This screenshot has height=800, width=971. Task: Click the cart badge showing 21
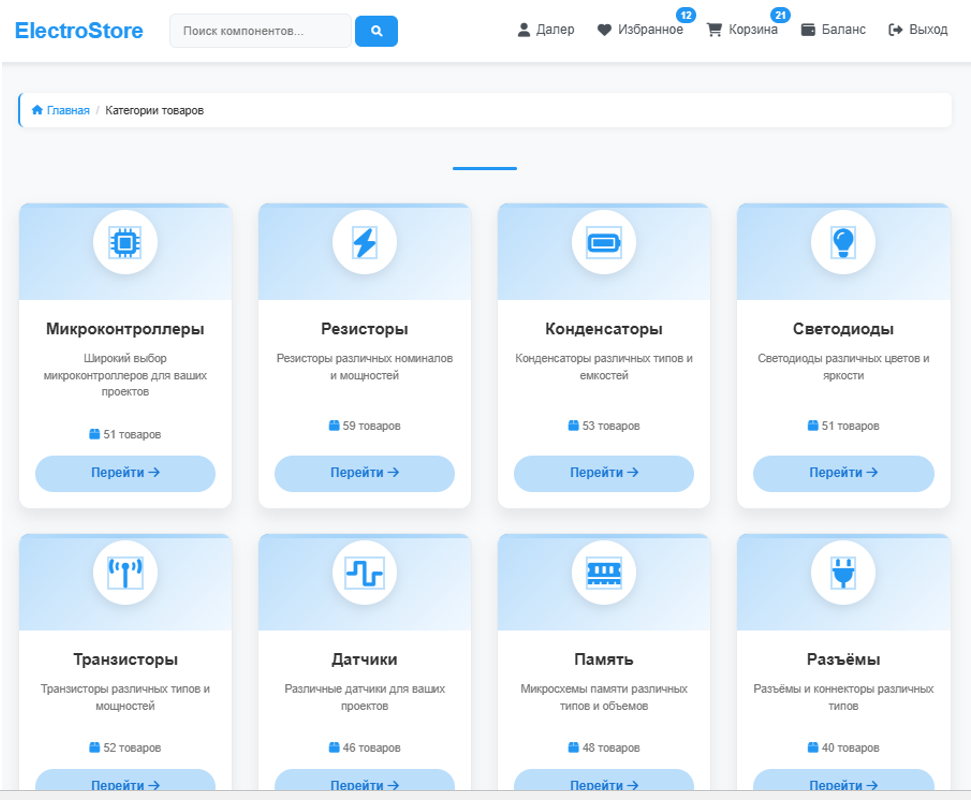(780, 15)
